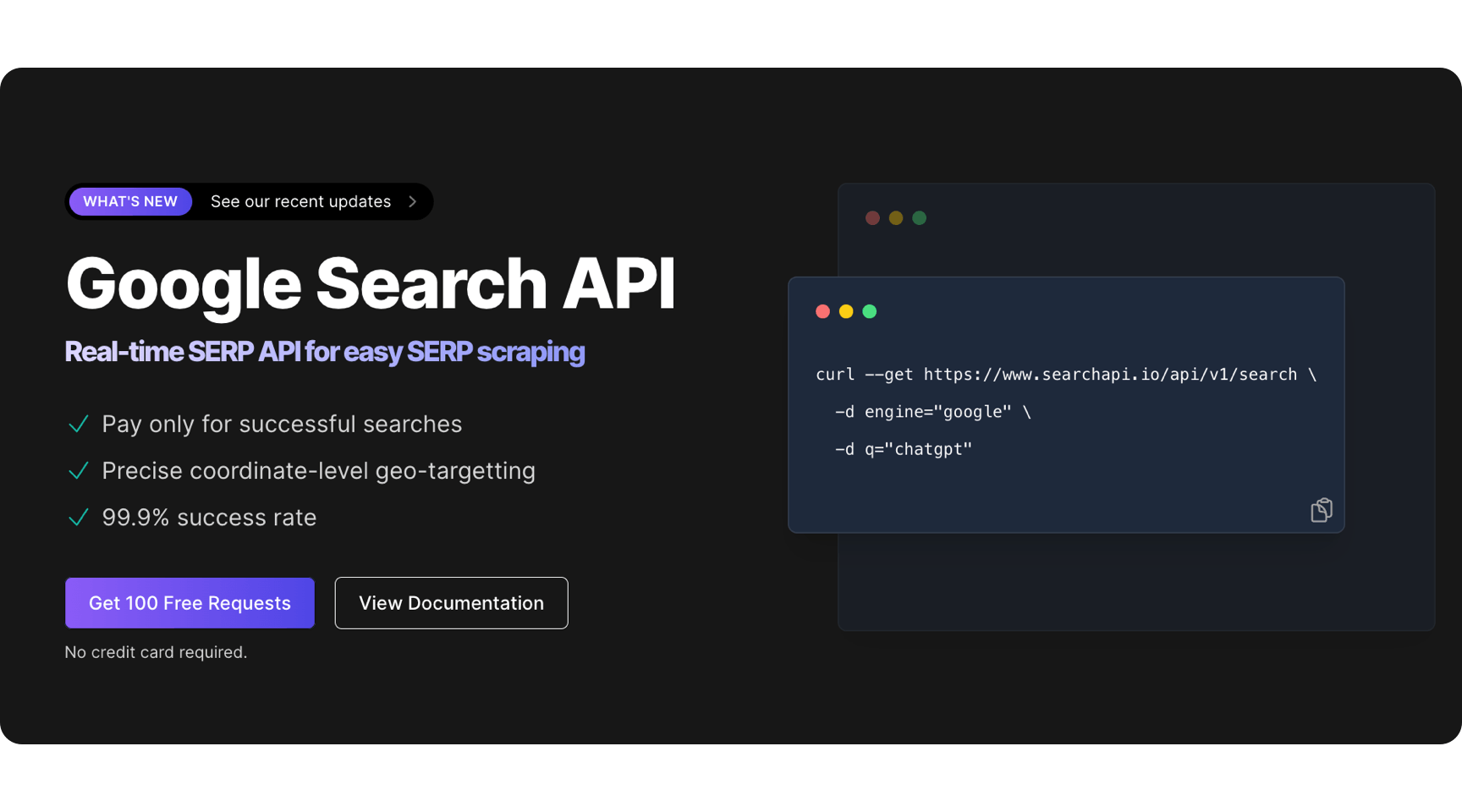Click the red dot on background code window
Image resolution: width=1462 pixels, height=812 pixels.
pos(872,217)
